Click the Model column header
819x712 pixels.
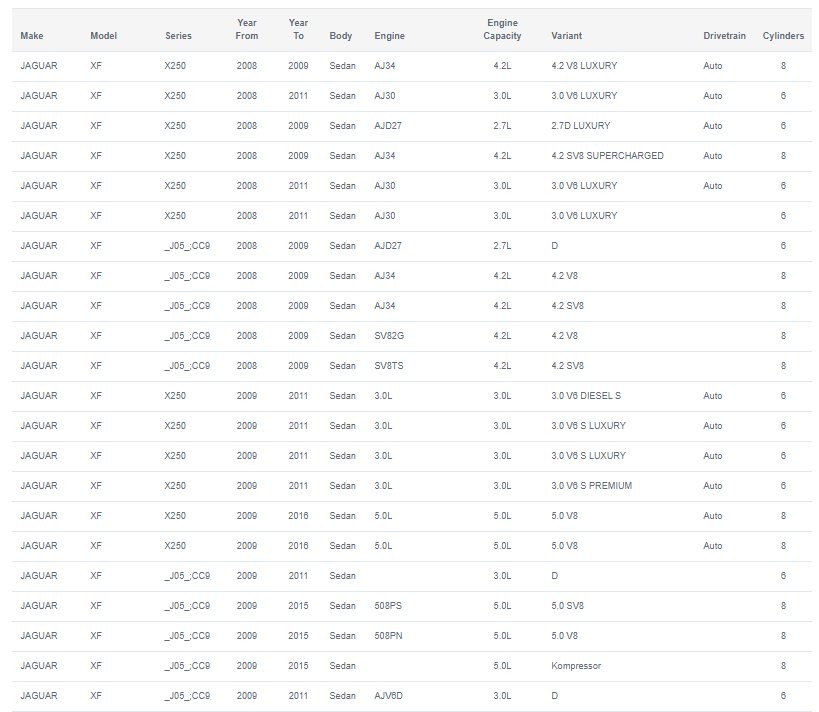(x=103, y=36)
